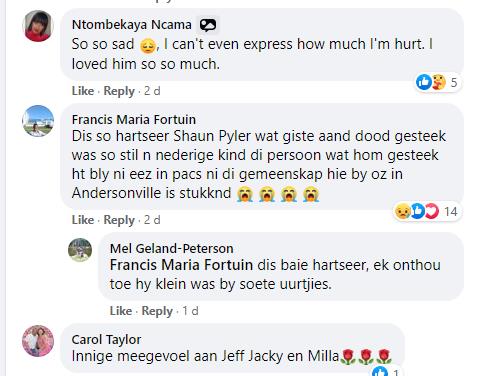Open Carol Taylor's profile picture
Viewport: 482px width, 376px height.
pyautogui.click(x=38, y=341)
